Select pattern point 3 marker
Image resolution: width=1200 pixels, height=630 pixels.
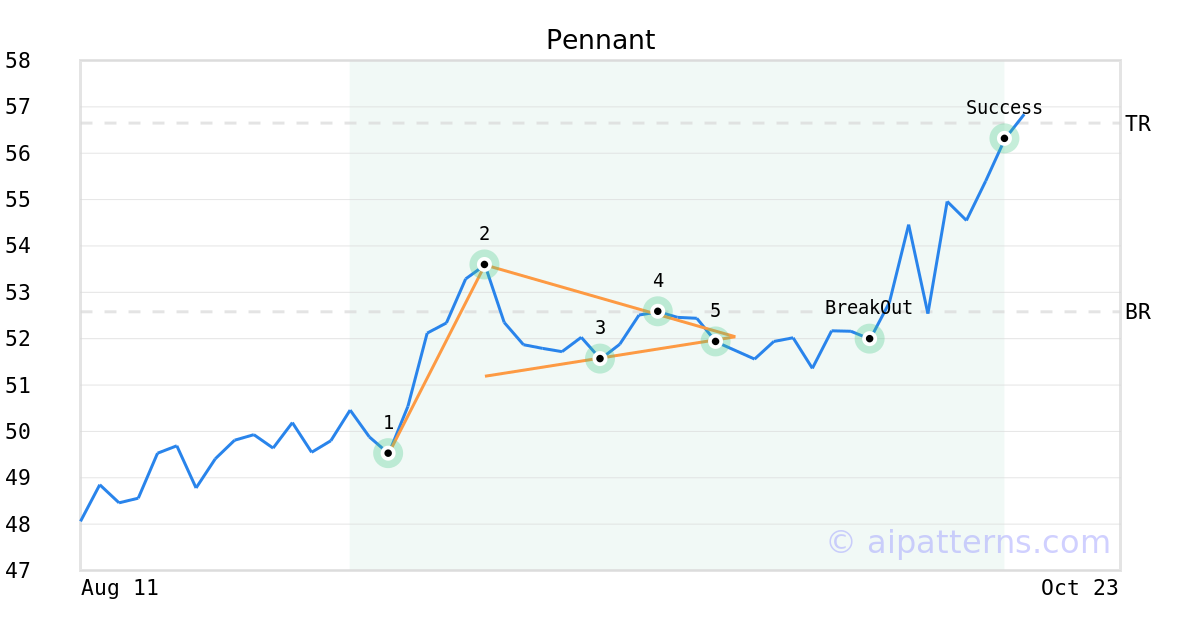point(599,358)
